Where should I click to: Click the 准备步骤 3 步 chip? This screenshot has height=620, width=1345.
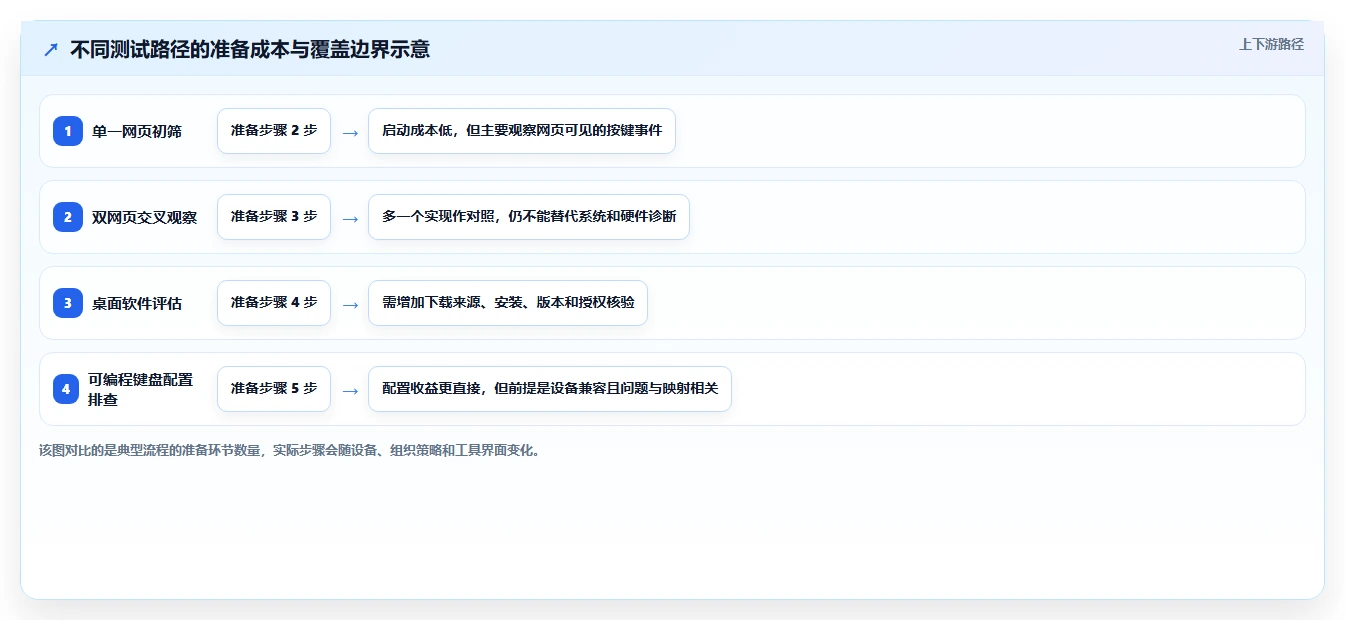274,217
